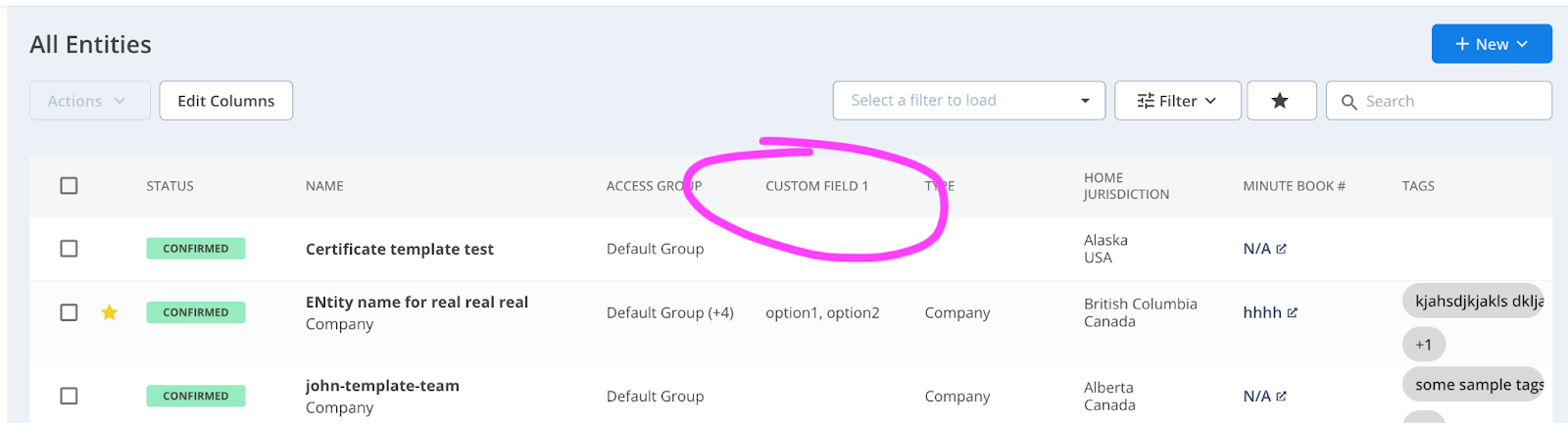The width and height of the screenshot is (1568, 423).
Task: Tick the ENtity name for real row checkbox
Action: click(69, 312)
